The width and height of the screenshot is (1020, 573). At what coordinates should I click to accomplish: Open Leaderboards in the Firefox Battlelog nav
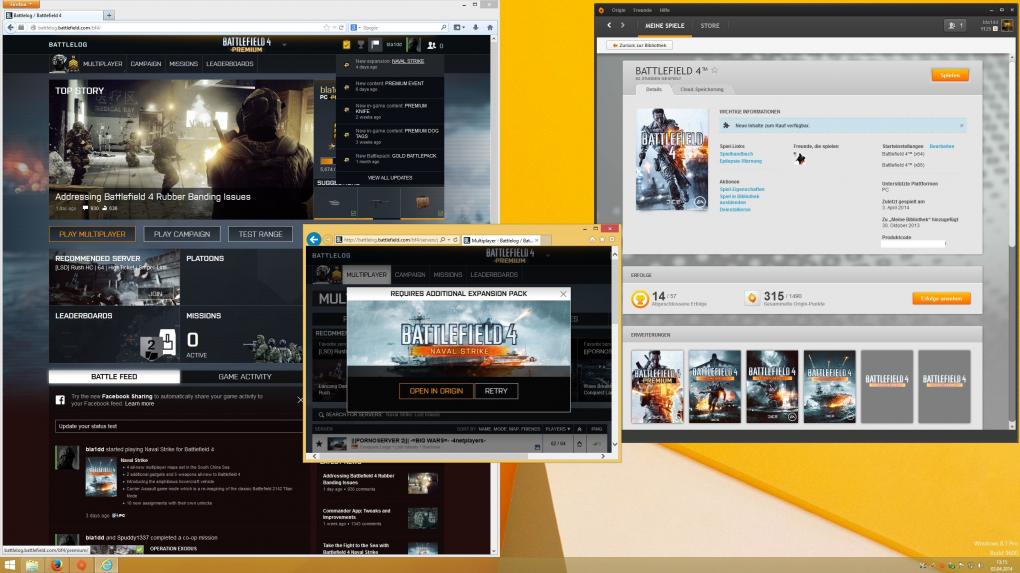[230, 64]
